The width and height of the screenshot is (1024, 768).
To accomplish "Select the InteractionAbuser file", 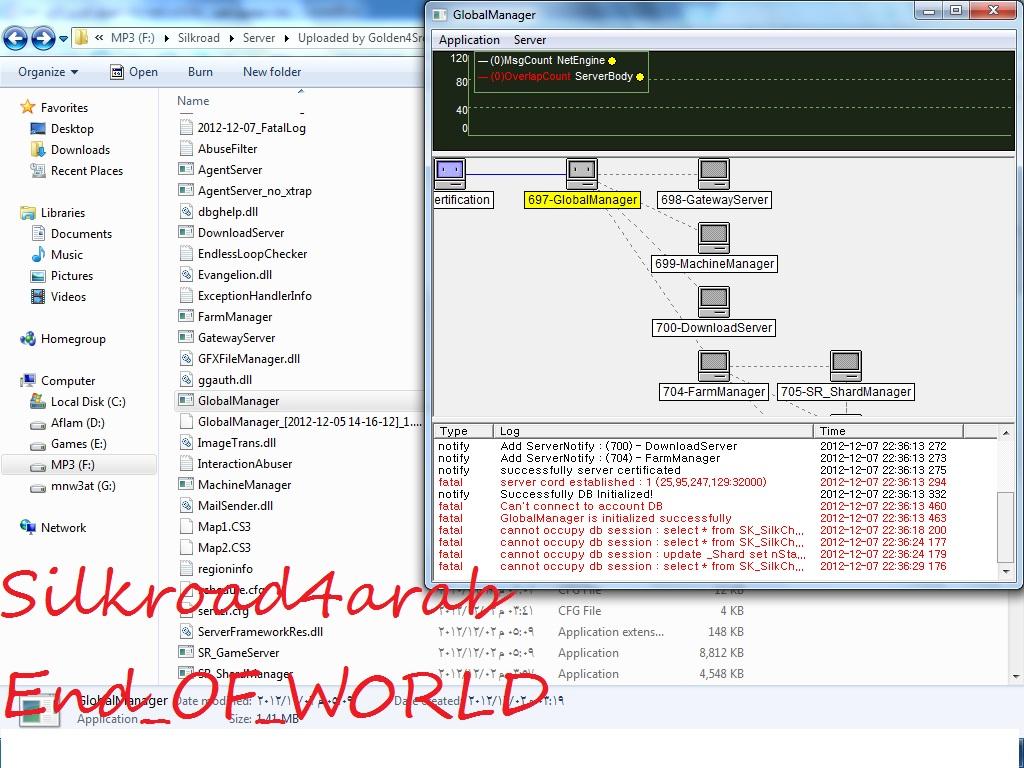I will point(245,464).
